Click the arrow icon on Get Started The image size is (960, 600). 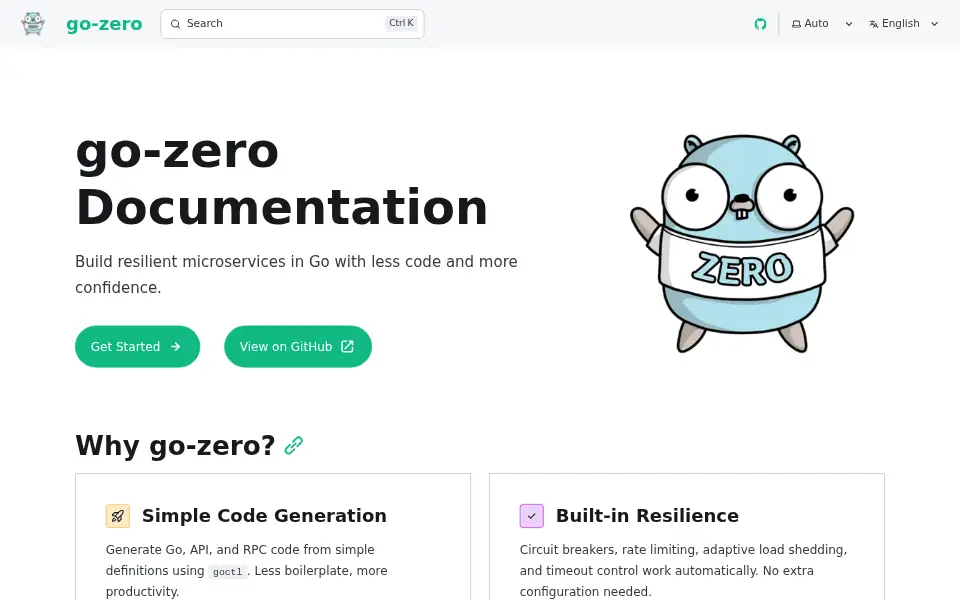click(x=176, y=347)
